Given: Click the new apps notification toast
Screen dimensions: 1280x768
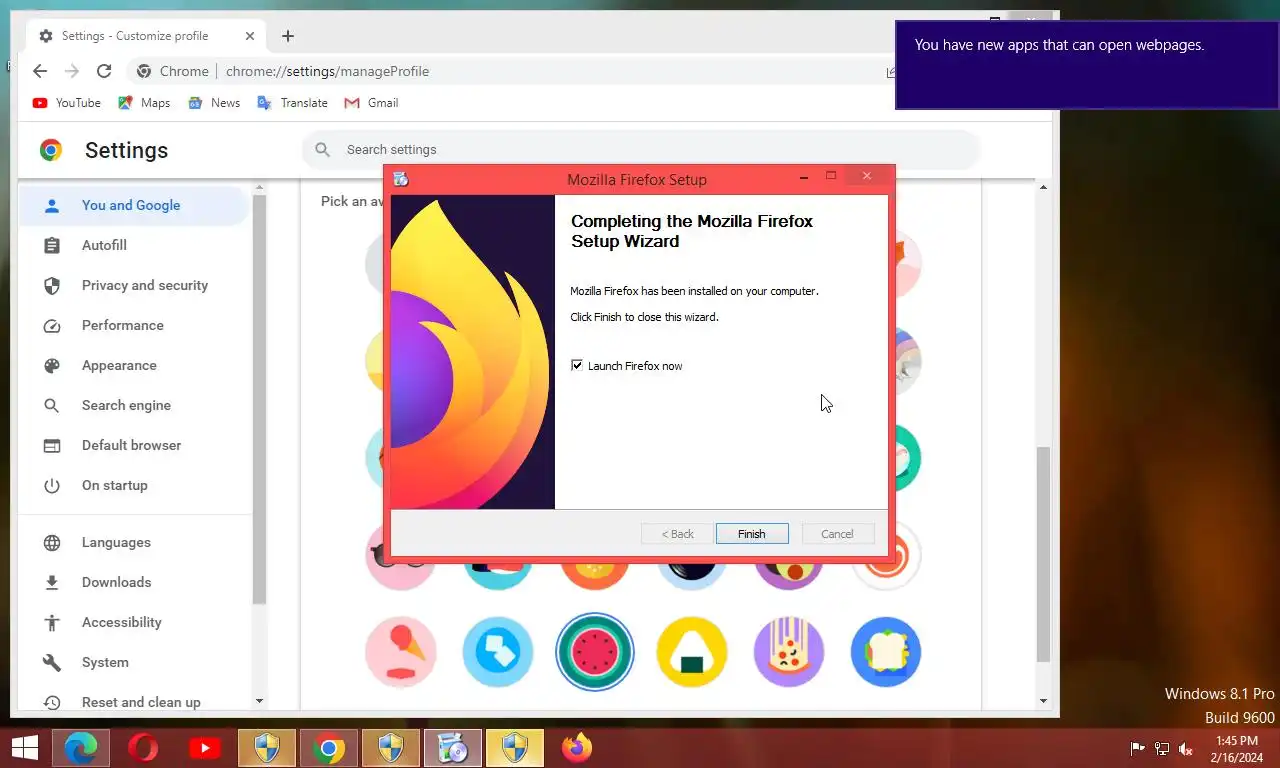Looking at the screenshot, I should 1087,65.
